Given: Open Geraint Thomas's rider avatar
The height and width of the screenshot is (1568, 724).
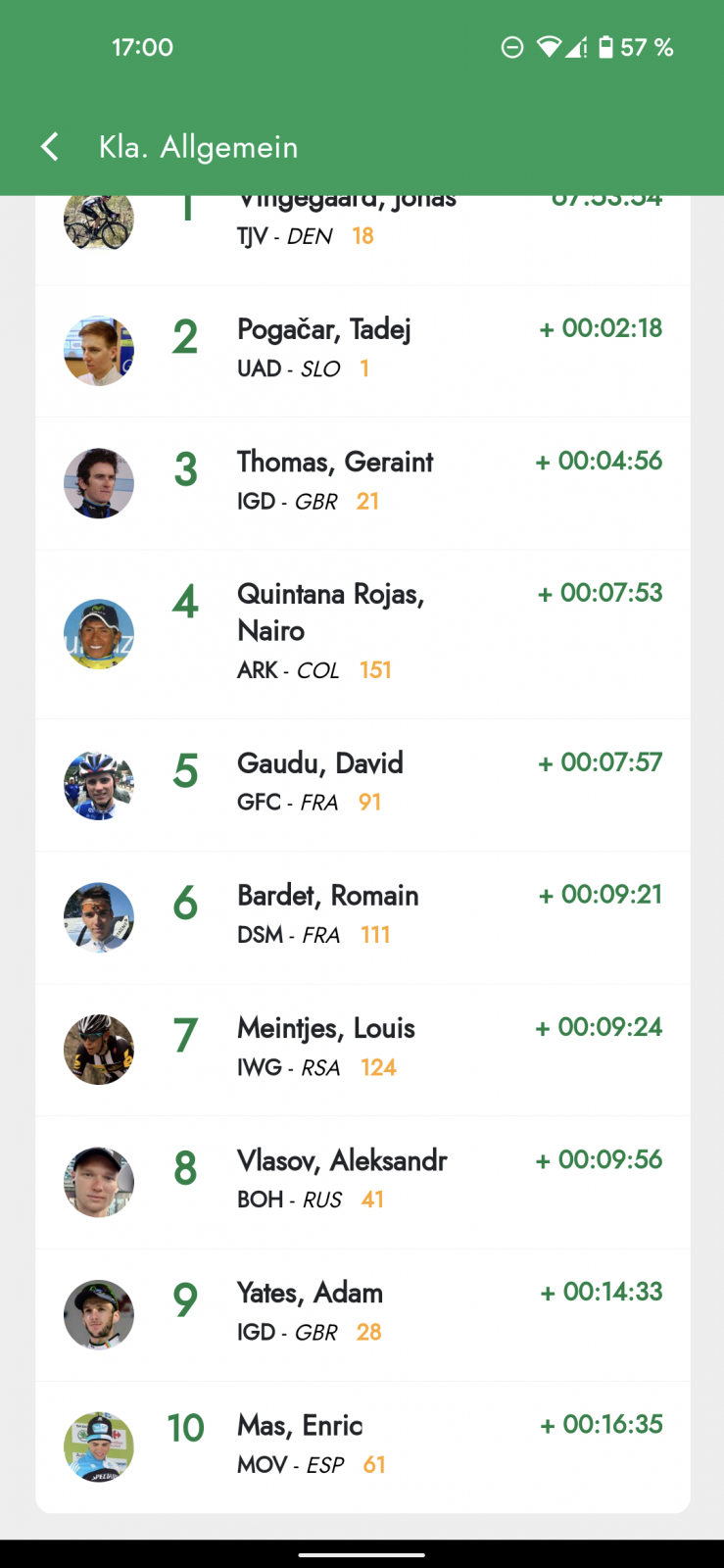Looking at the screenshot, I should click(99, 483).
